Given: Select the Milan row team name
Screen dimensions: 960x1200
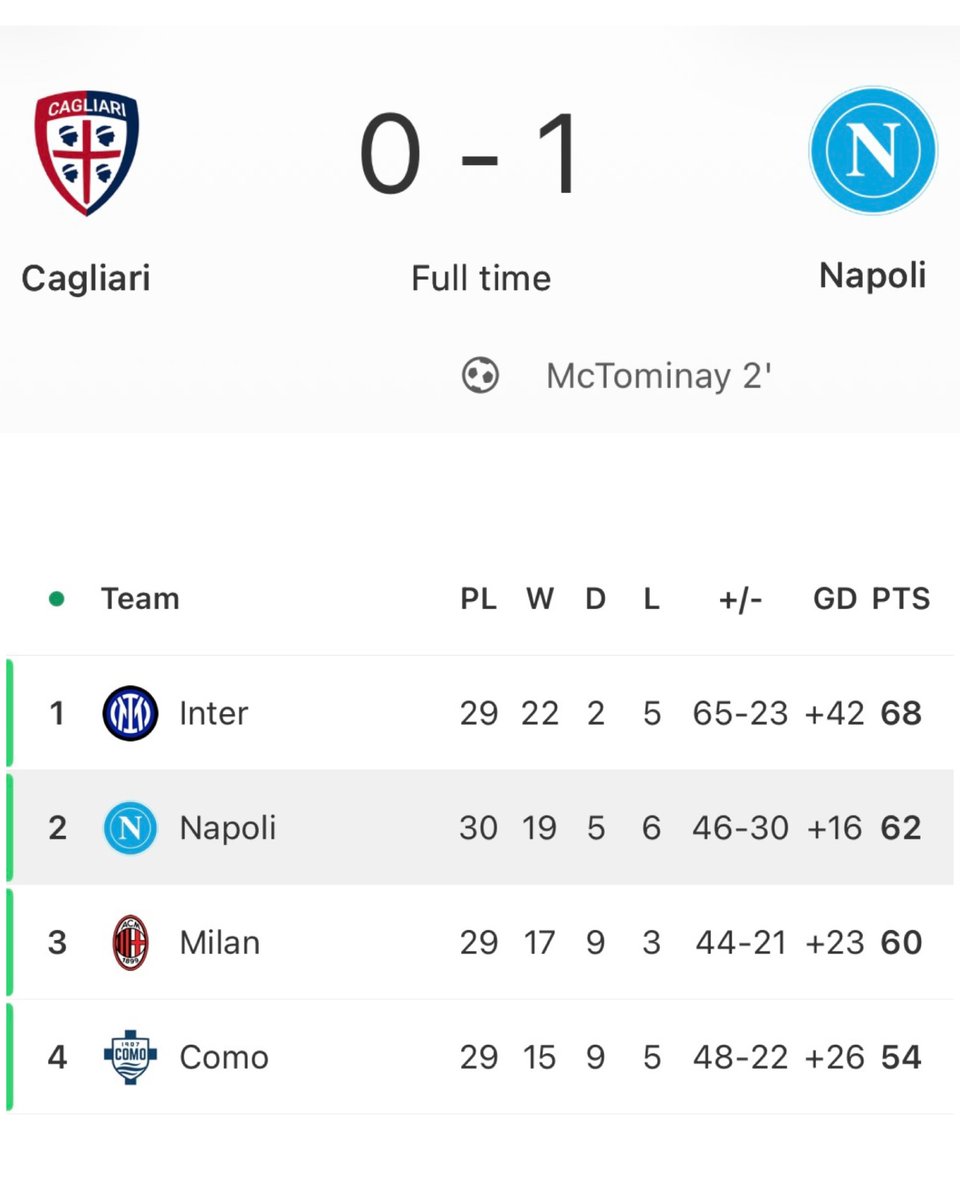Looking at the screenshot, I should pyautogui.click(x=220, y=942).
